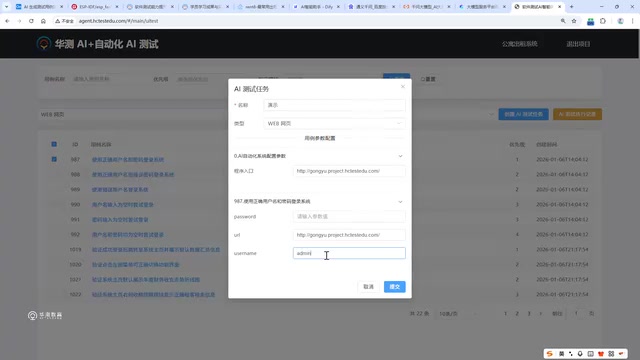The width and height of the screenshot is (640, 360).
Task: Click the blue 提交 submit button
Action: tap(394, 287)
